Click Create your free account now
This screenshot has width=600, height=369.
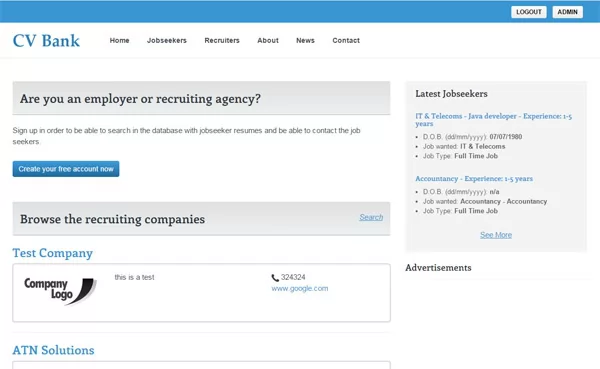click(x=66, y=169)
